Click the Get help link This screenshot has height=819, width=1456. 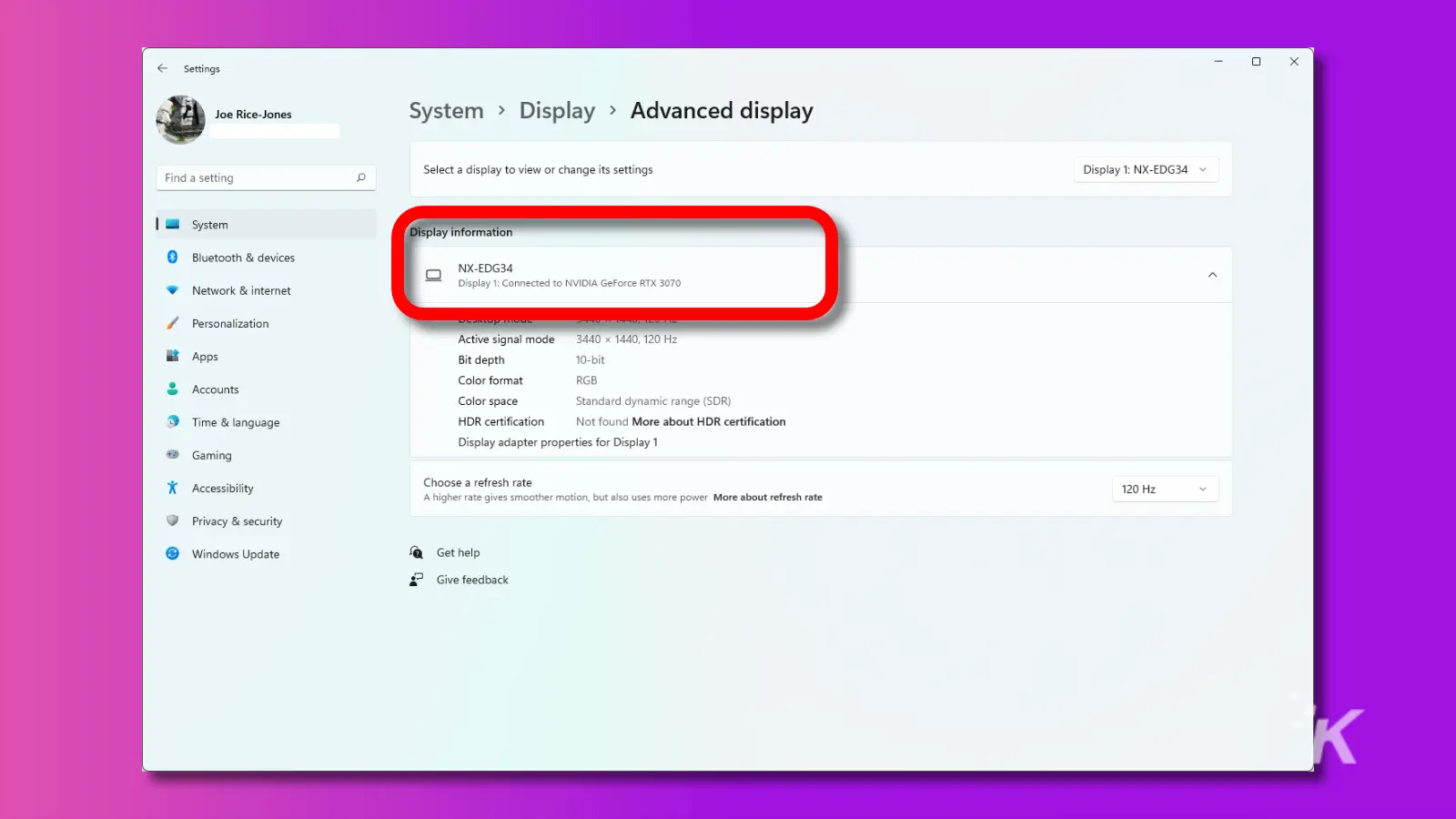point(458,552)
